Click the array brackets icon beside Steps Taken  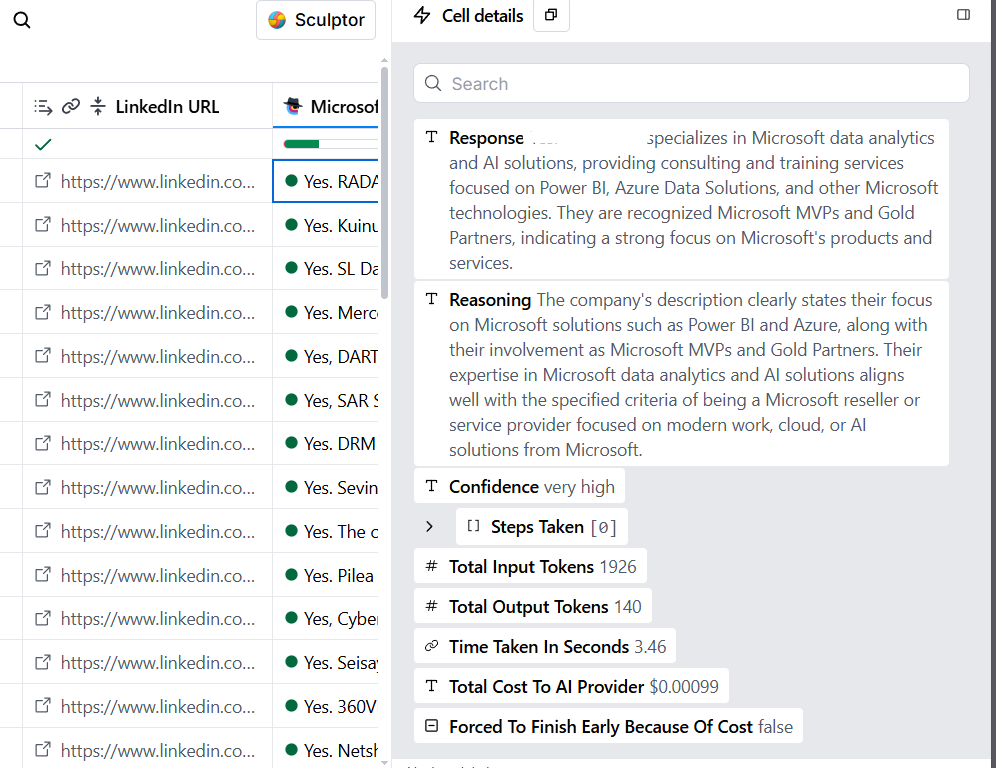(473, 526)
